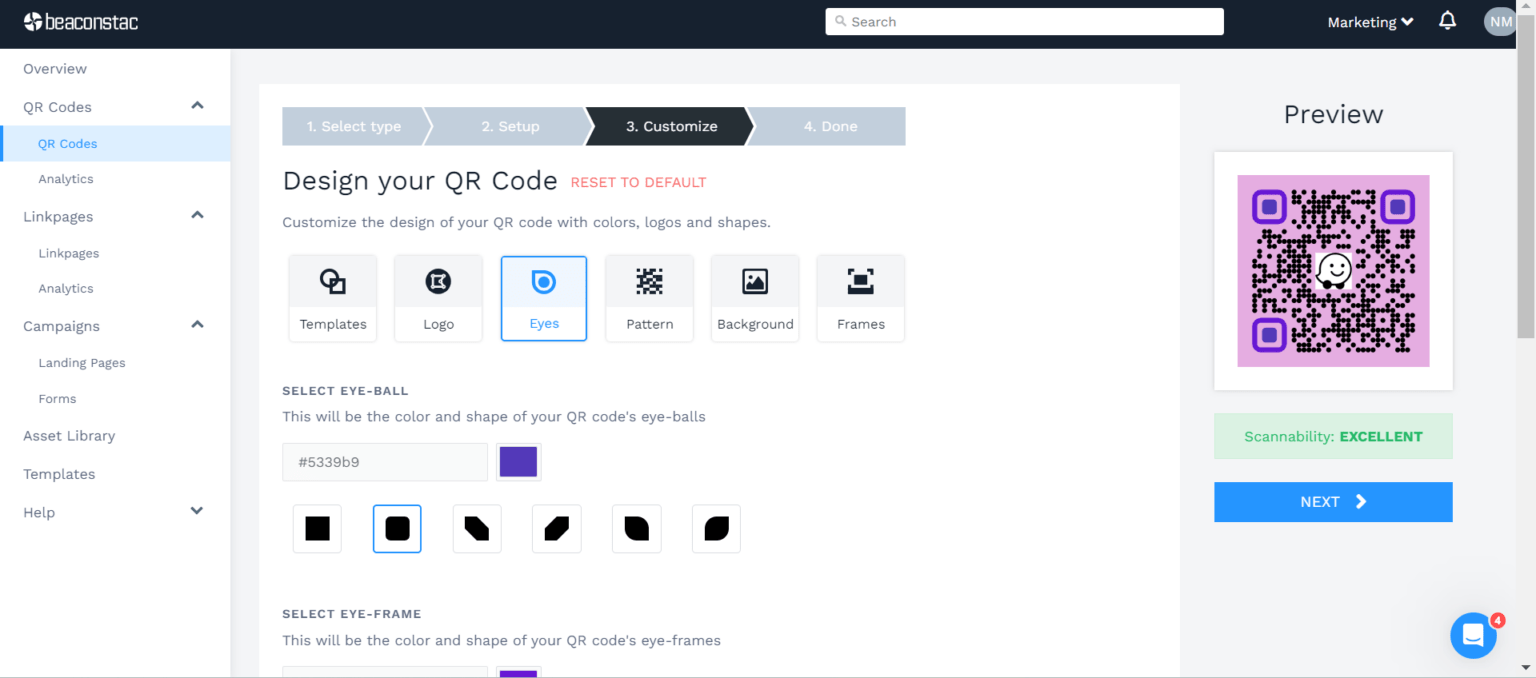This screenshot has width=1536, height=678.
Task: Open Landing Pages under Campaigns
Action: (x=82, y=362)
